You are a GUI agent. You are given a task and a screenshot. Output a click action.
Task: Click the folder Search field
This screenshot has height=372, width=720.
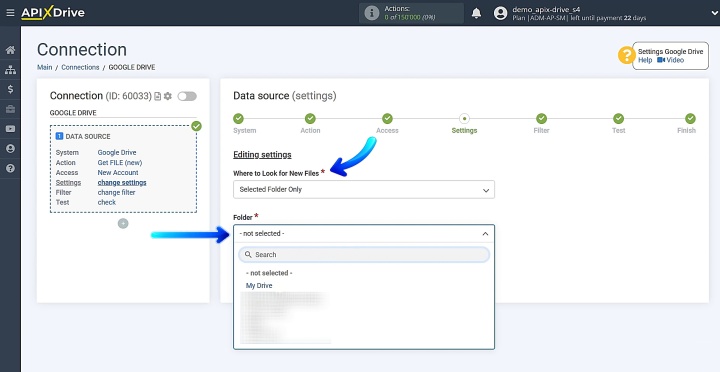coord(364,254)
